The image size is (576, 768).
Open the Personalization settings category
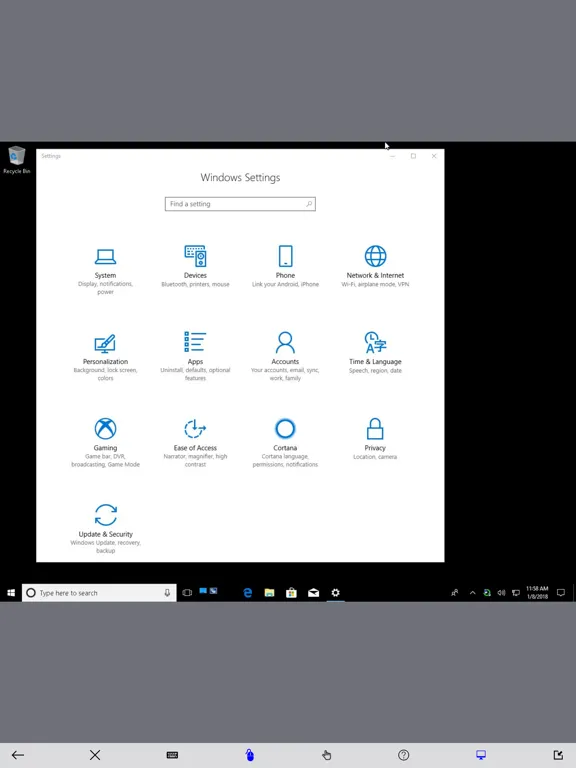105,357
